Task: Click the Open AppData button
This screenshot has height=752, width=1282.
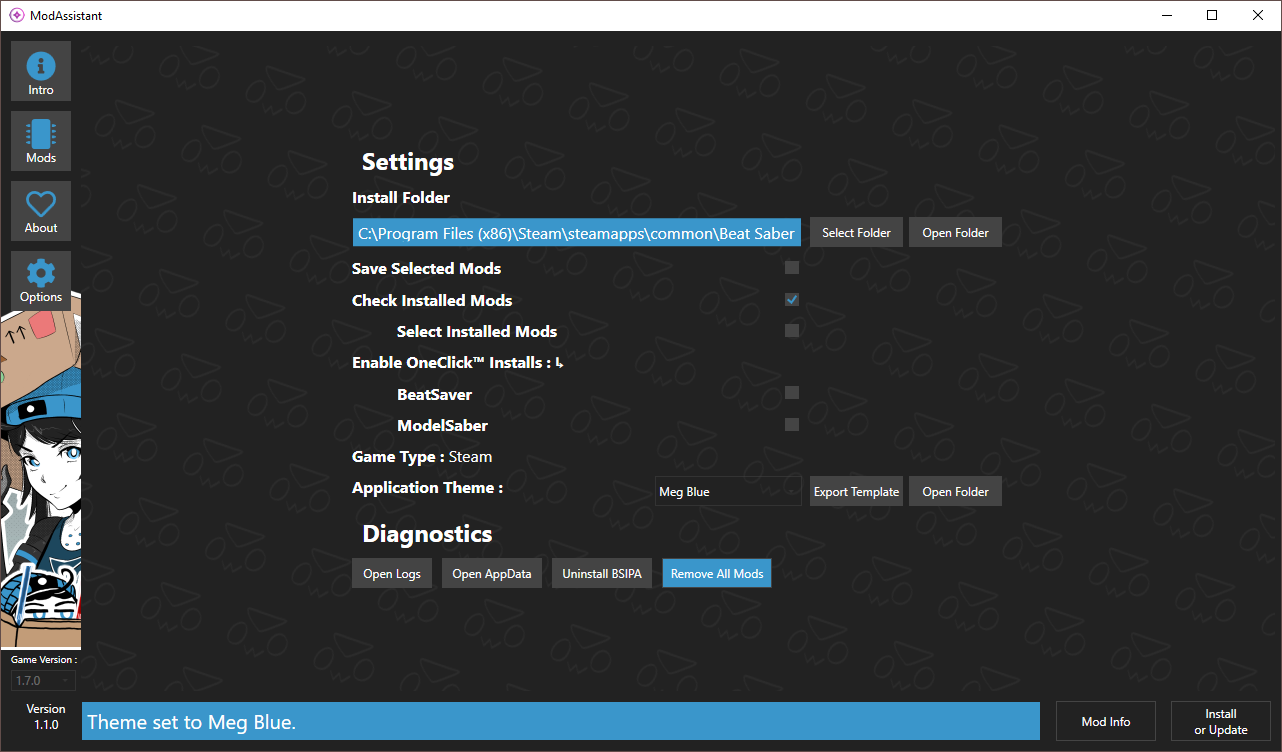Action: click(492, 573)
